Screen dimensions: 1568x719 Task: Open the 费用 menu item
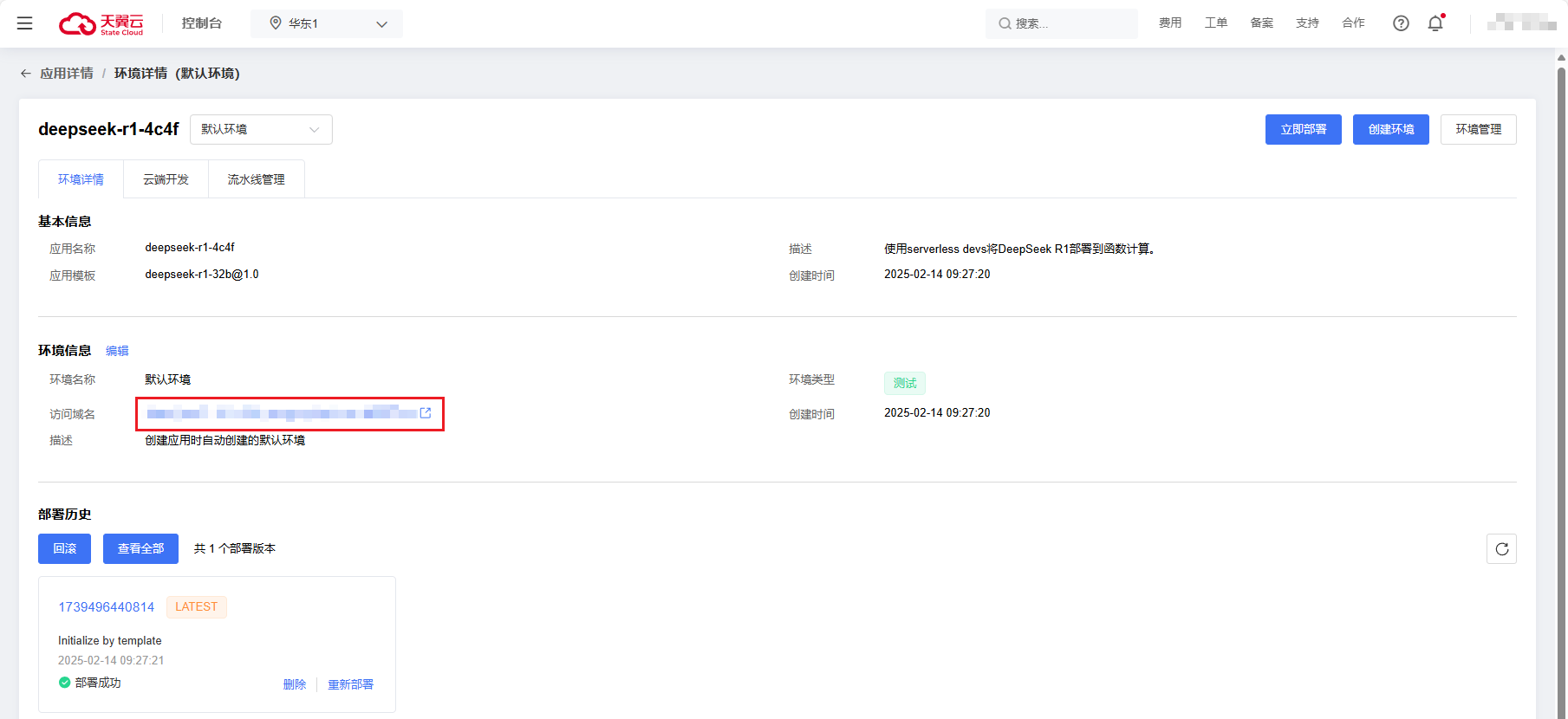click(1170, 23)
